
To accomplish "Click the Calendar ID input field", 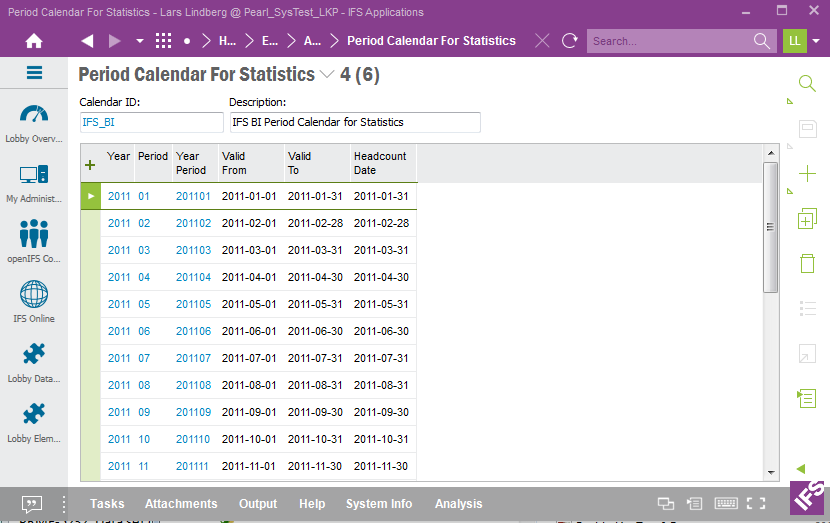I will pyautogui.click(x=151, y=122).
